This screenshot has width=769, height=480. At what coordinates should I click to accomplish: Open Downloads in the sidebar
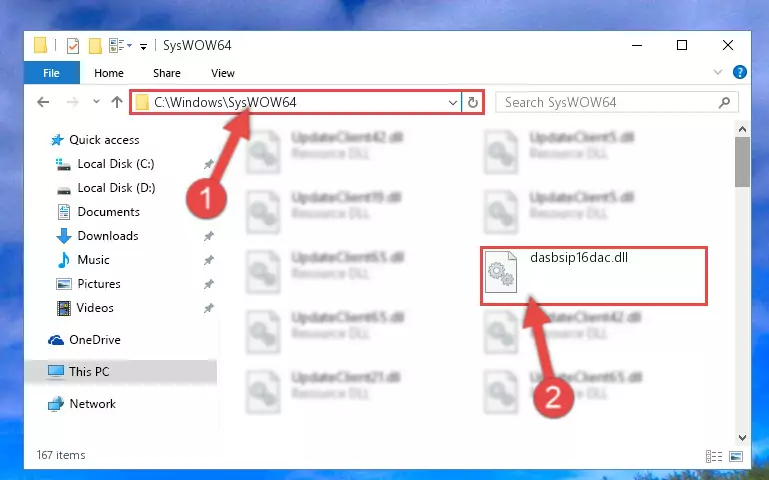click(108, 236)
